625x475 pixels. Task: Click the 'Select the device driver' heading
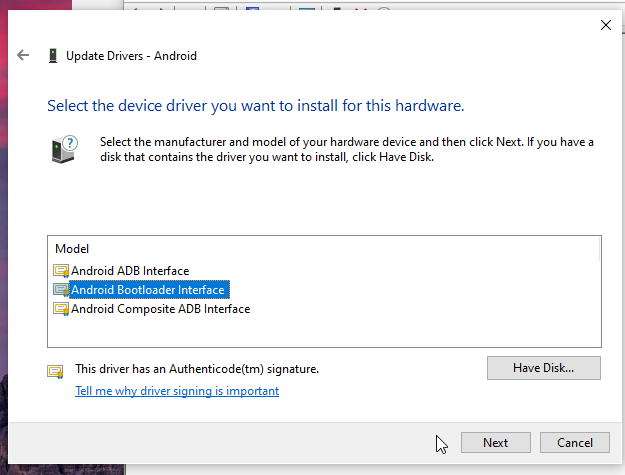256,106
